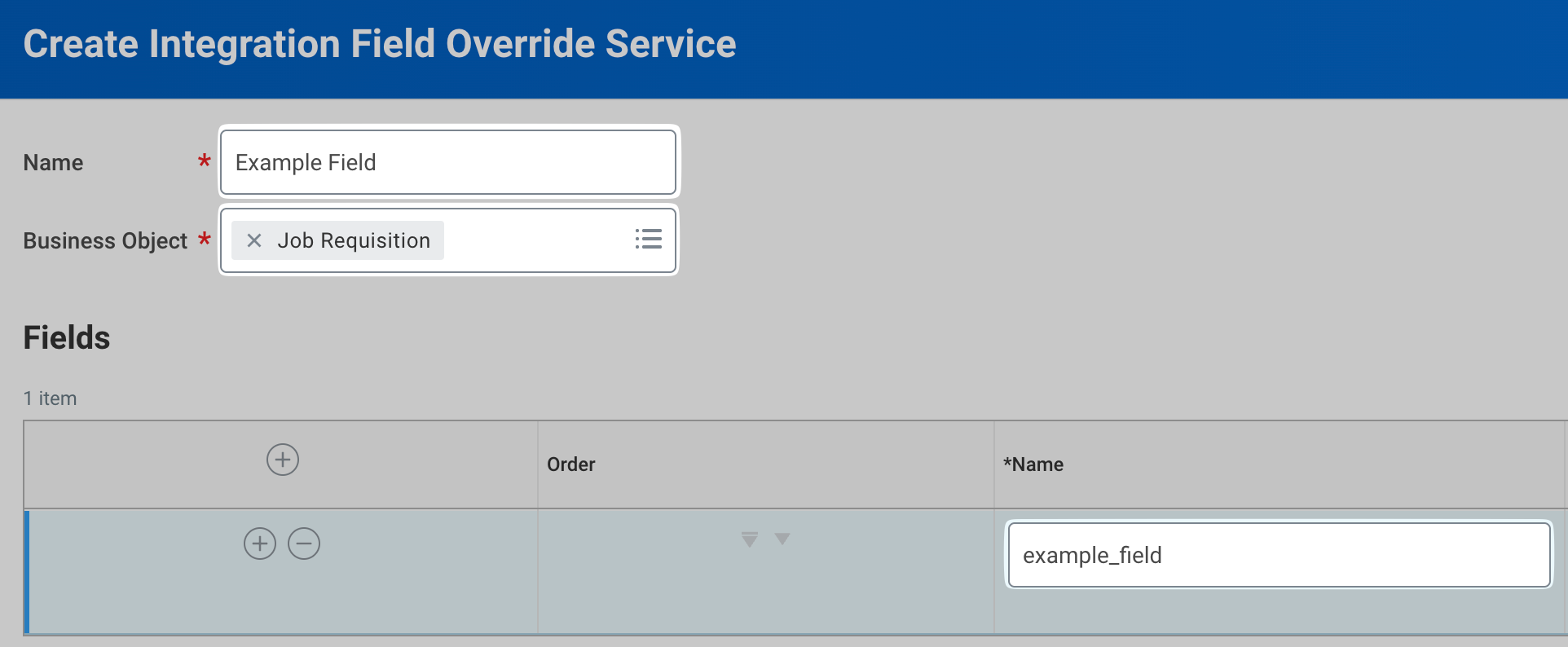Move the row down one position

coord(782,539)
